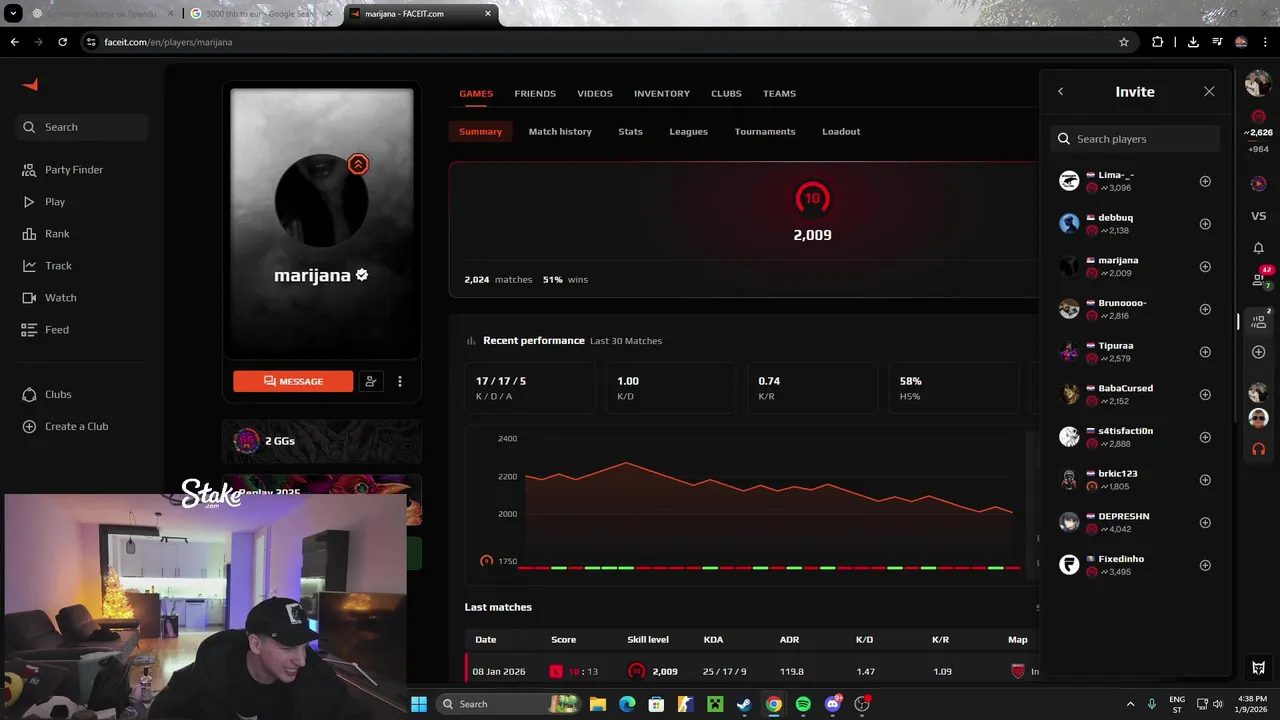This screenshot has height=720, width=1280.
Task: Open Steam from the taskbar
Action: tap(744, 704)
